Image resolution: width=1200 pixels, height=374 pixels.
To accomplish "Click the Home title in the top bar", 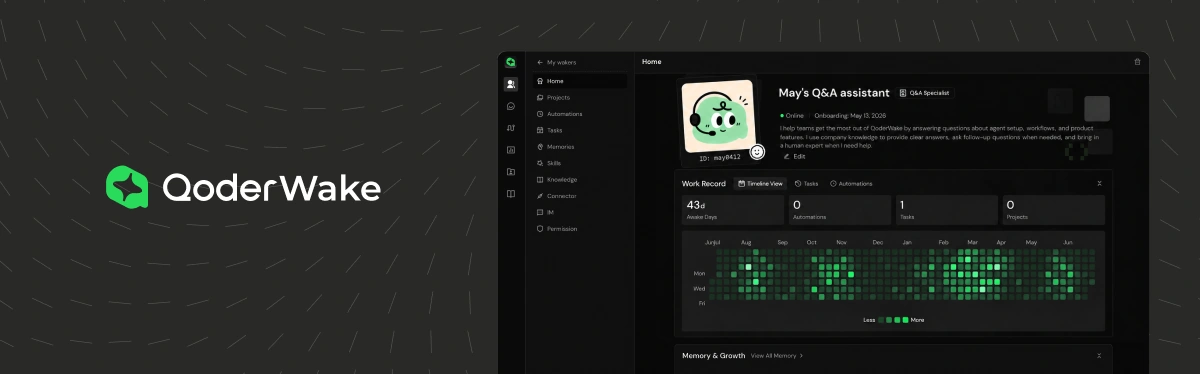I will point(651,62).
